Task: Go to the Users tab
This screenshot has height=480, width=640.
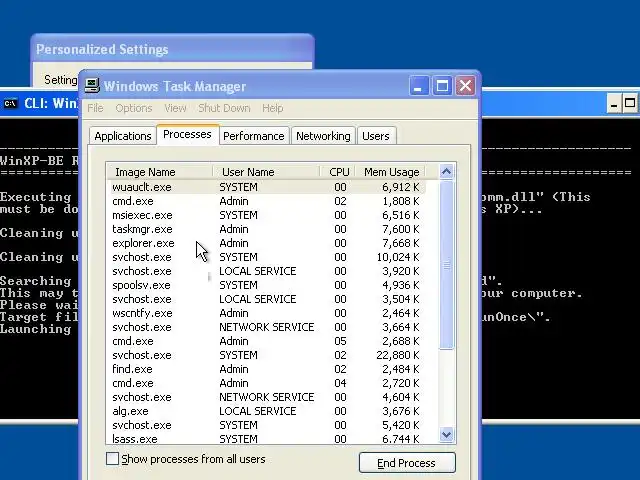Action: click(x=376, y=136)
